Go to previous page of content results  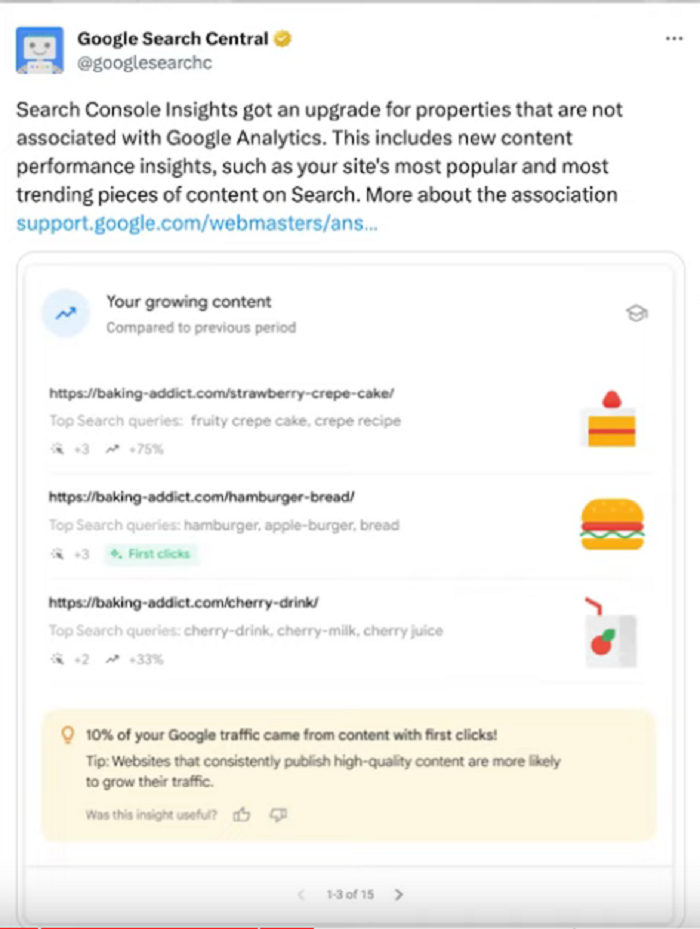(301, 894)
